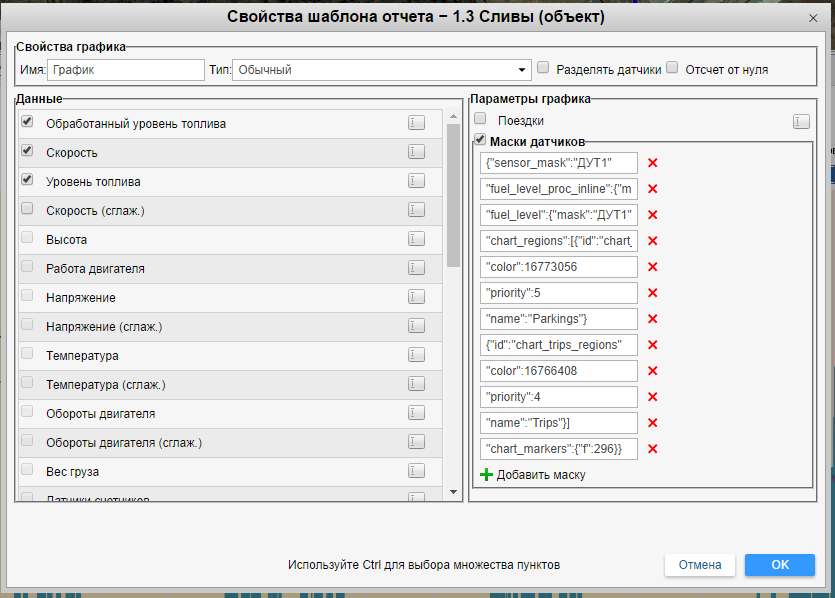Check the Отсчет от нуля option
This screenshot has width=835, height=598.
(x=672, y=69)
